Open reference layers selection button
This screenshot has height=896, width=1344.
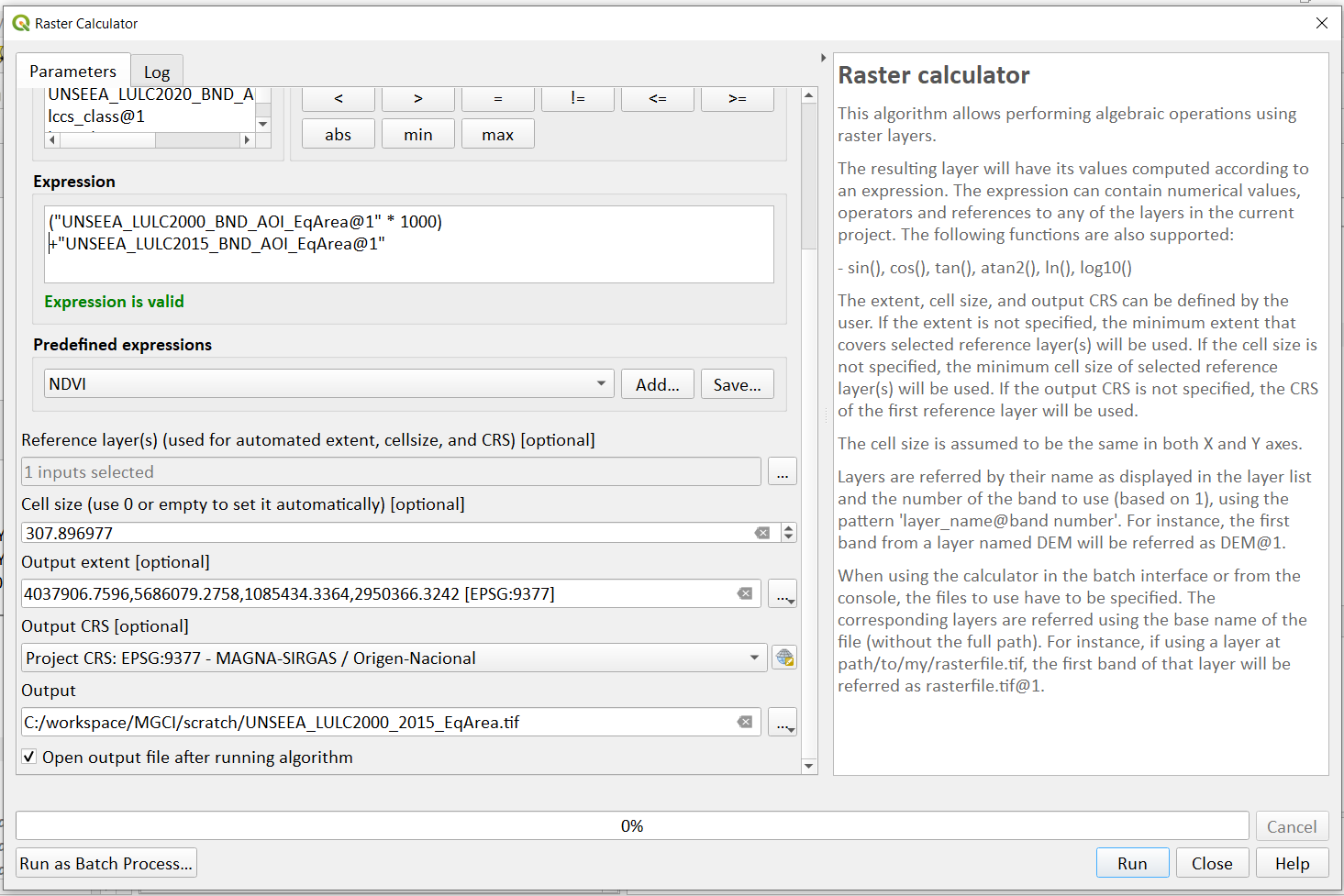(783, 471)
